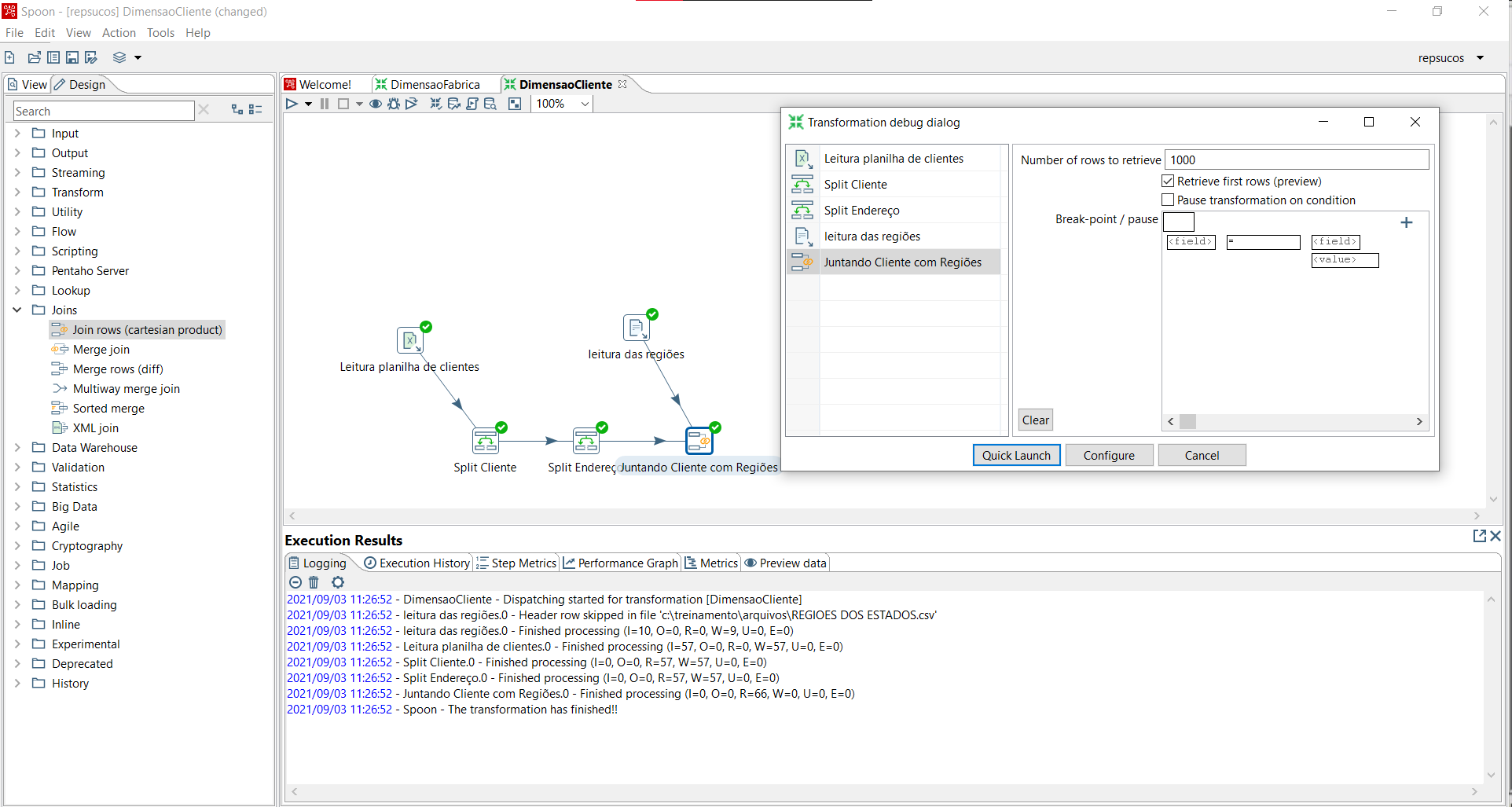Stop the transformation with square icon
1512x807 pixels.
[343, 104]
